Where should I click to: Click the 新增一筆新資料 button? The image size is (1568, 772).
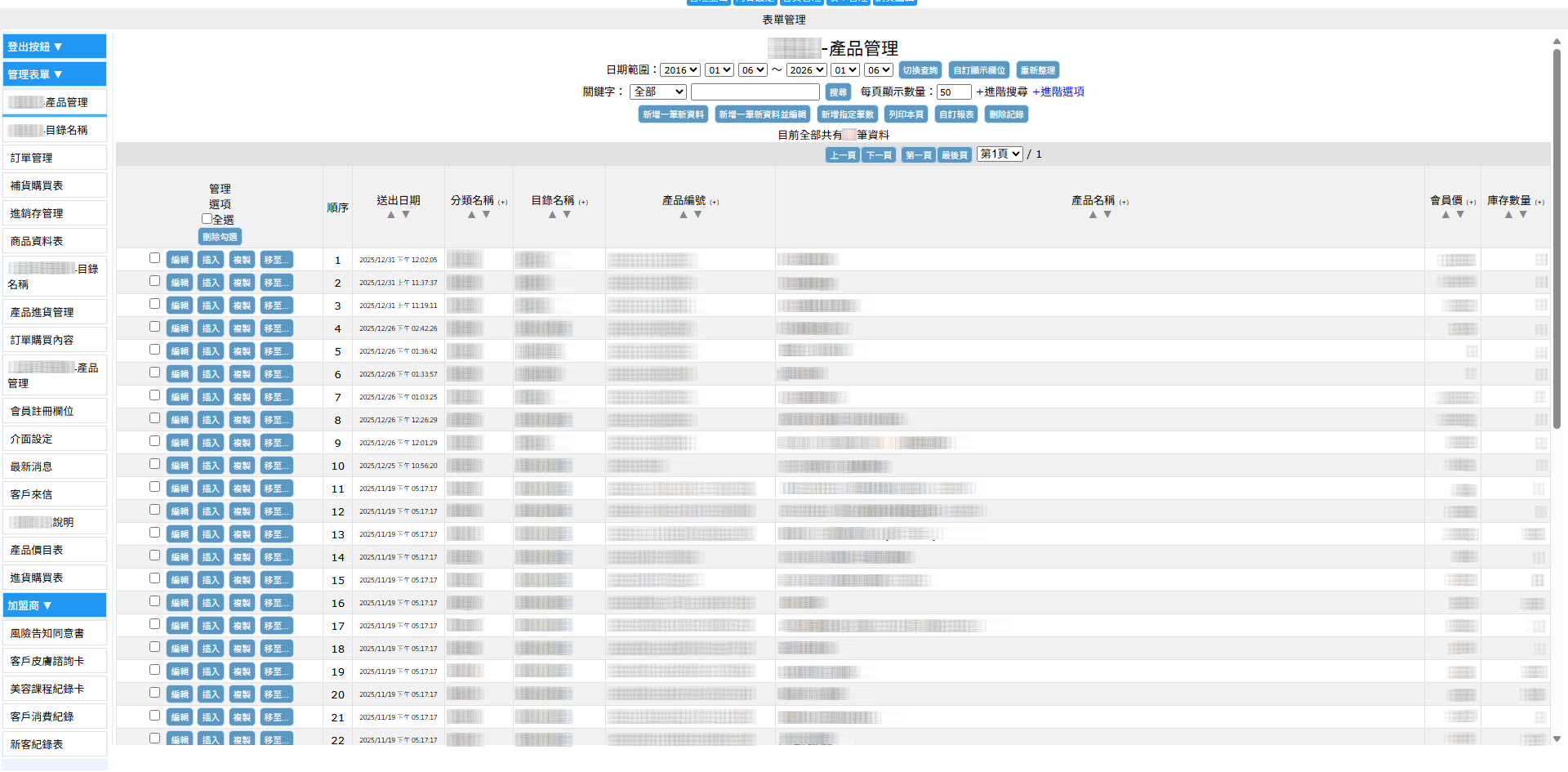[x=673, y=114]
